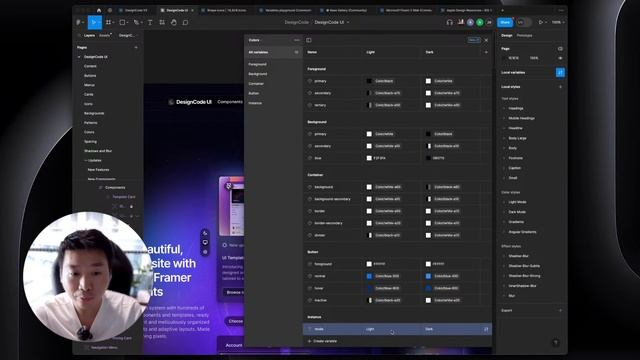This screenshot has height=360, width=640.
Task: Close the variables panel with the X
Action: click(486, 40)
